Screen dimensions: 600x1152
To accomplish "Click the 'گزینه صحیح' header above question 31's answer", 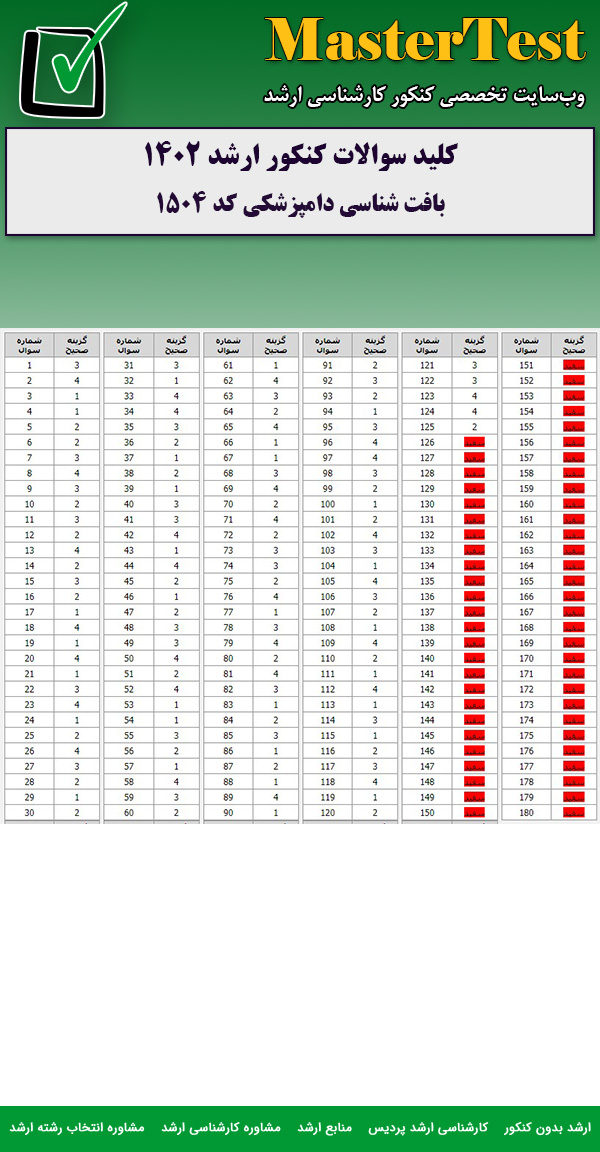I will coord(177,345).
